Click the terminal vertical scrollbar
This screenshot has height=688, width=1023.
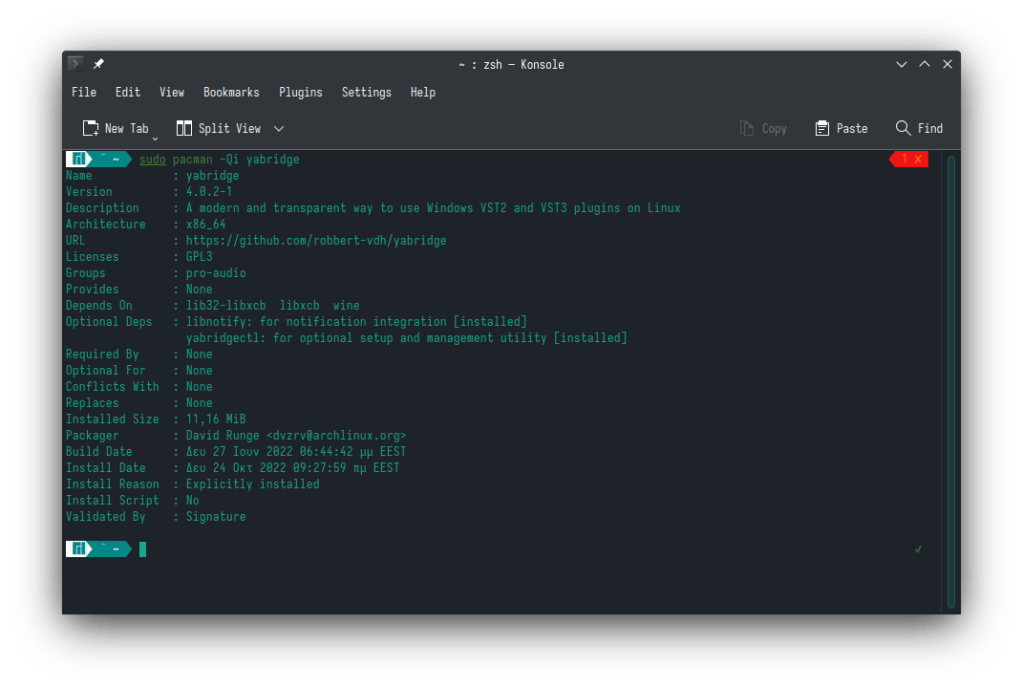coord(951,380)
